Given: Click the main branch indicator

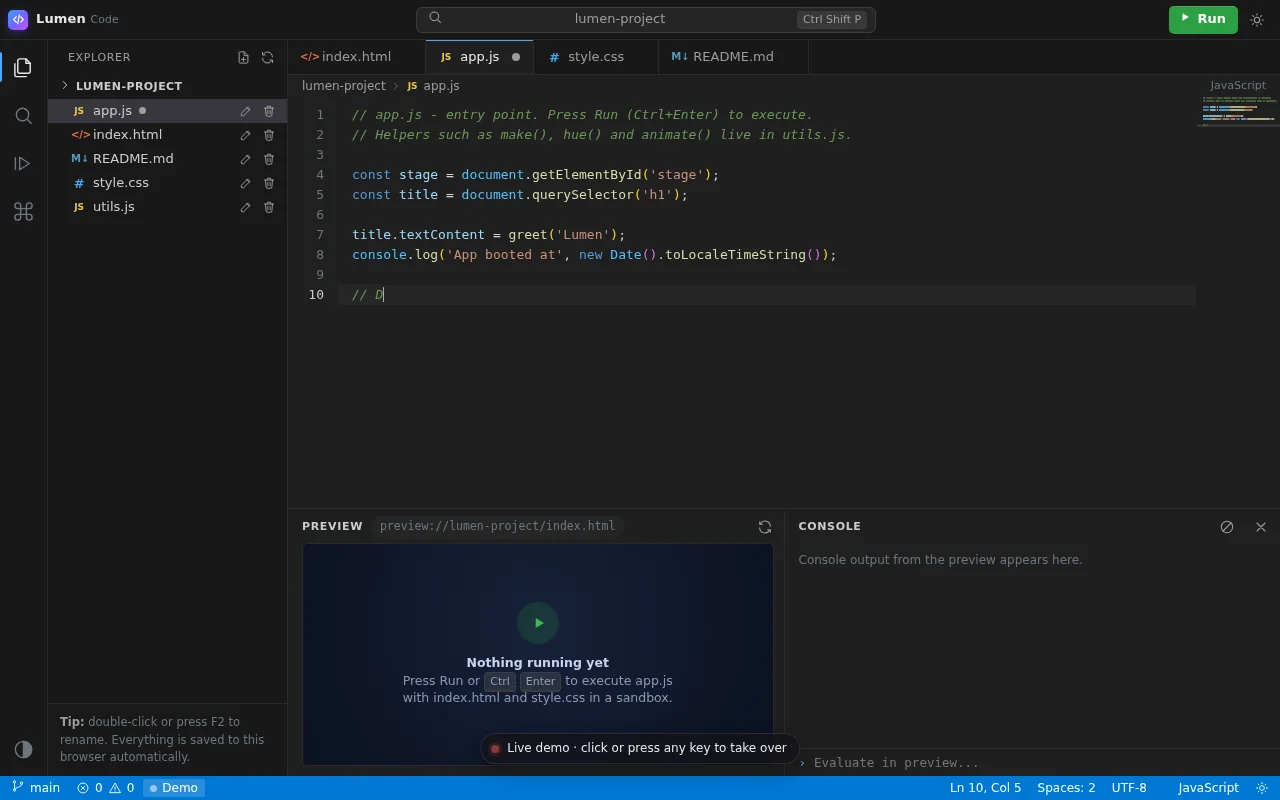Looking at the screenshot, I should 36,788.
